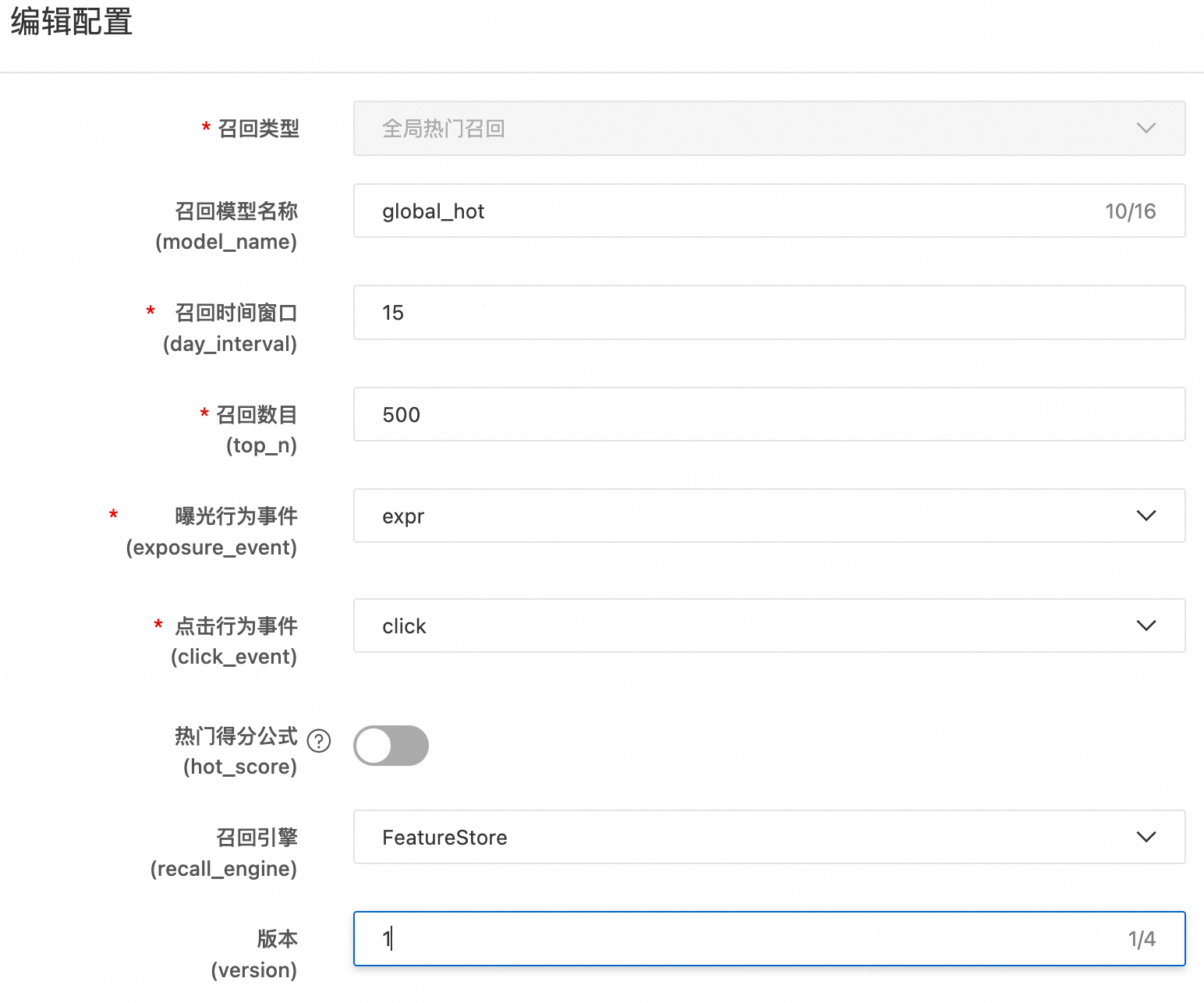Image resolution: width=1204 pixels, height=1003 pixels.
Task: Click the (click_event) label text
Action: [234, 657]
